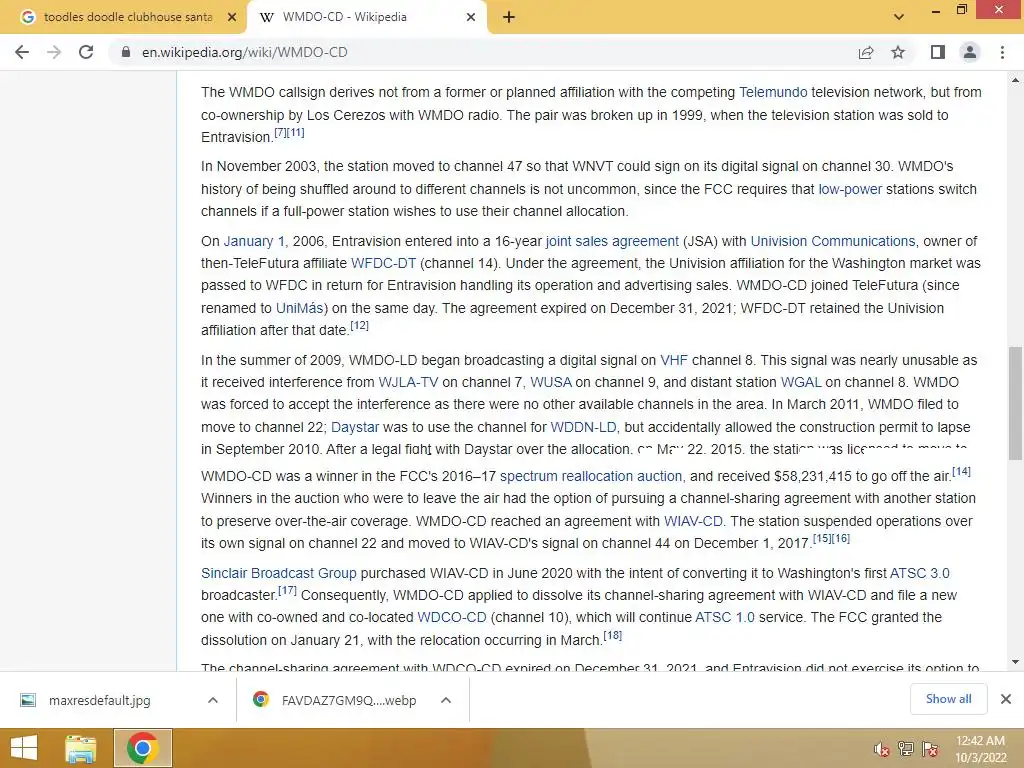This screenshot has width=1024, height=768.
Task: View site security lock info
Action: click(125, 52)
